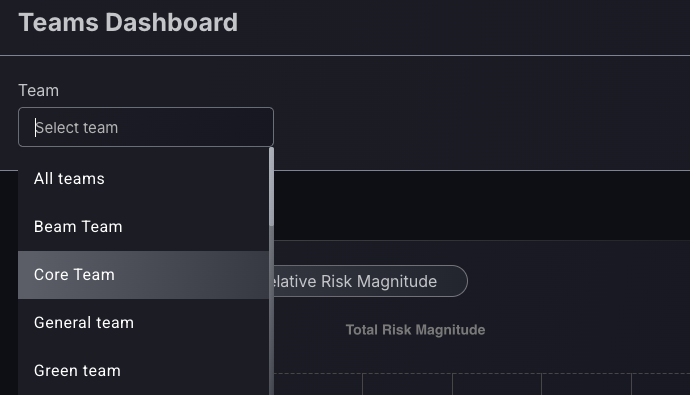Click the Team field label
690x395 pixels.
38,90
